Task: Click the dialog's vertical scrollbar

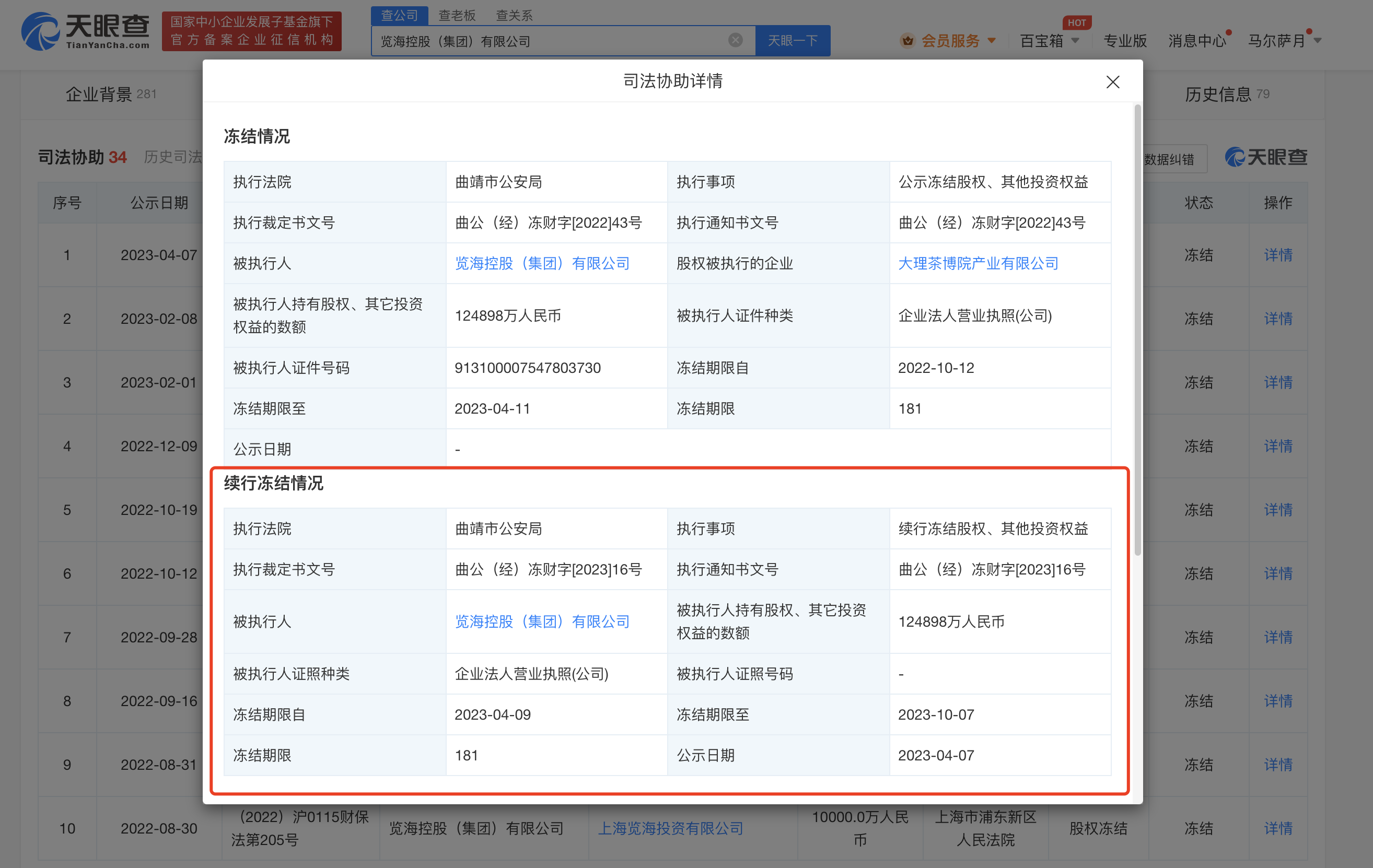Action: (x=1137, y=330)
